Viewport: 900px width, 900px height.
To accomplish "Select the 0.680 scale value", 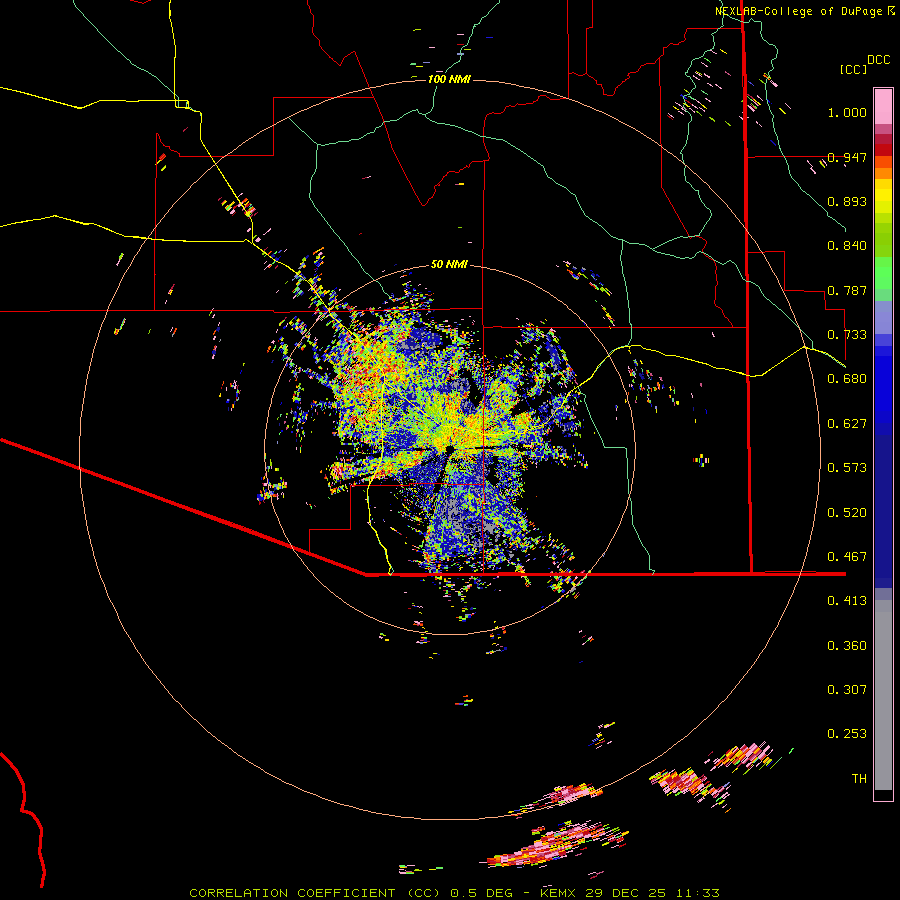I will tap(847, 379).
